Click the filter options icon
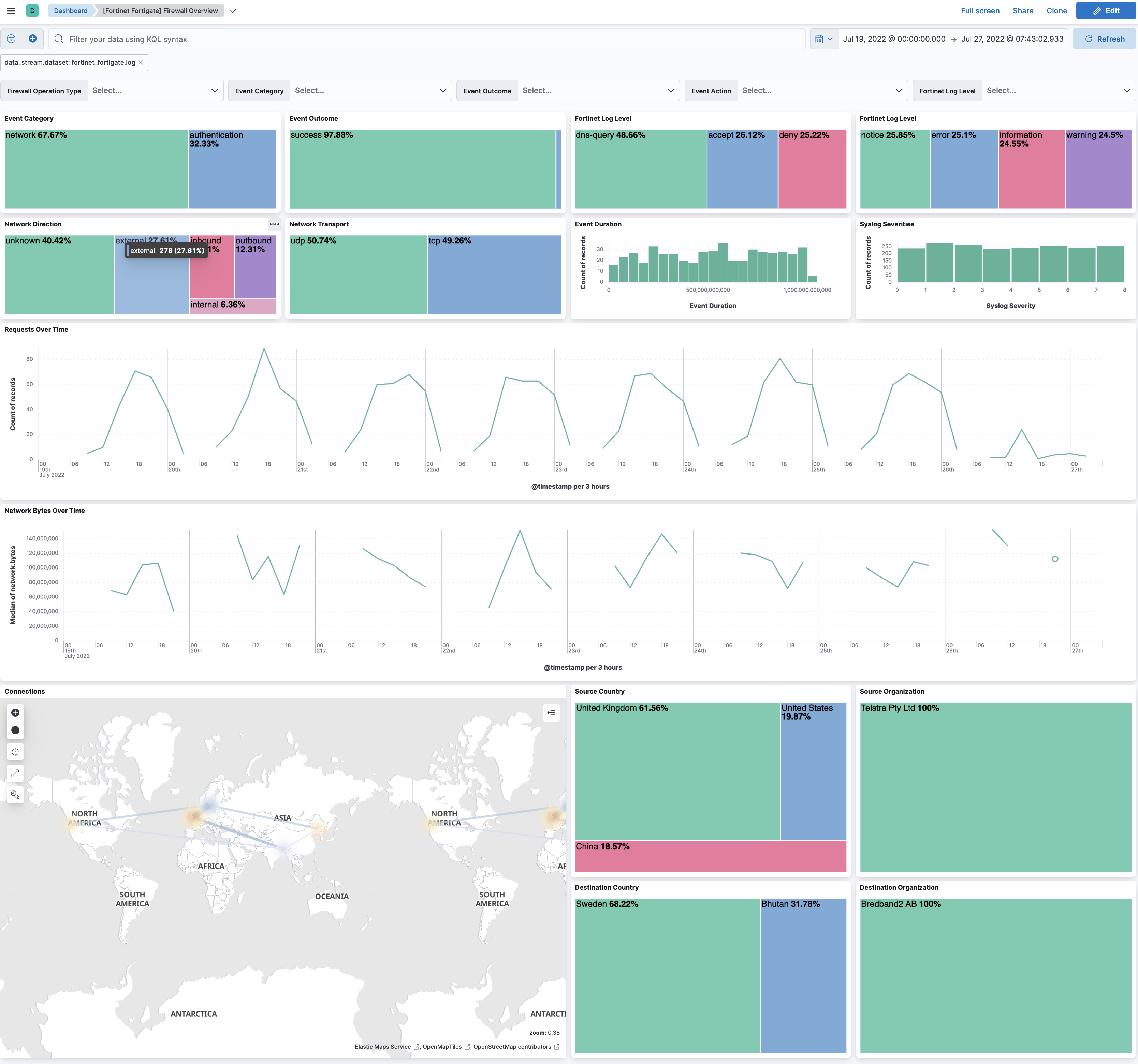The width and height of the screenshot is (1138, 1064). [x=11, y=39]
